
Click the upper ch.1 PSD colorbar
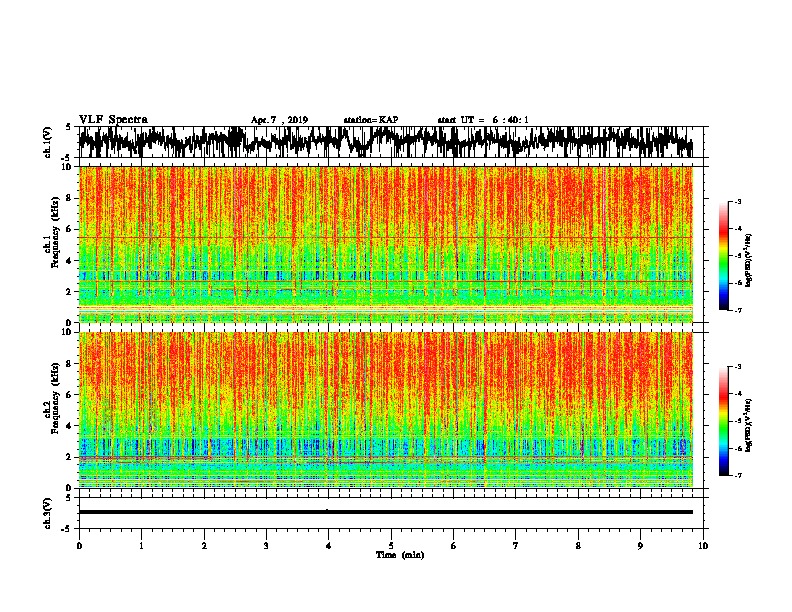[724, 256]
